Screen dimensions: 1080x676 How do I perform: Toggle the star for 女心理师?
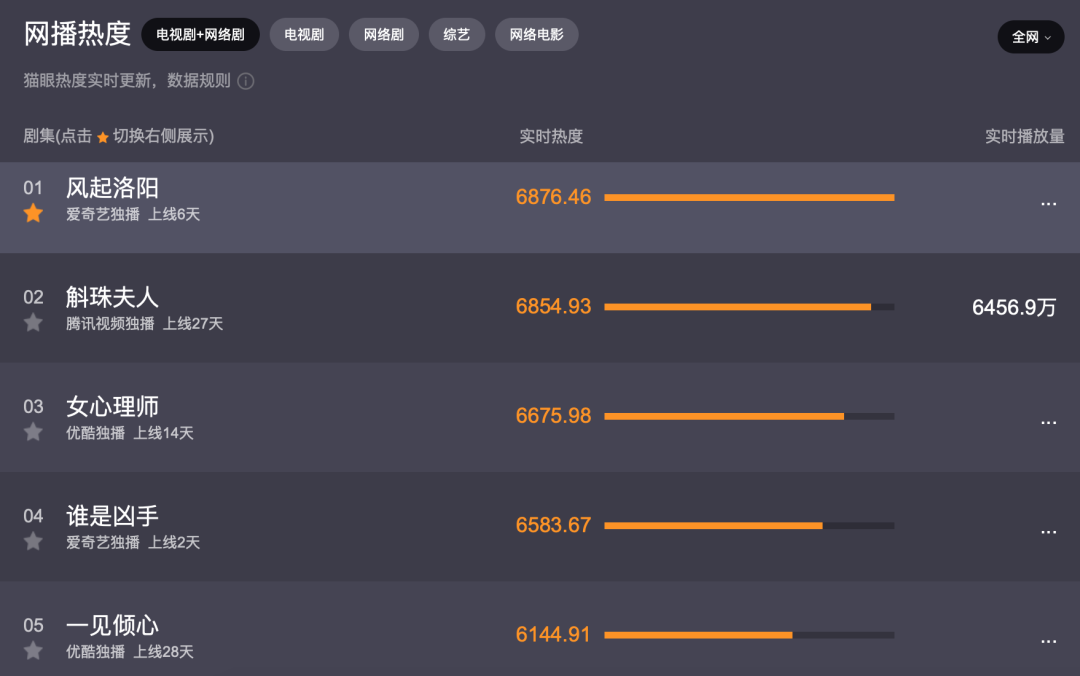point(33,432)
